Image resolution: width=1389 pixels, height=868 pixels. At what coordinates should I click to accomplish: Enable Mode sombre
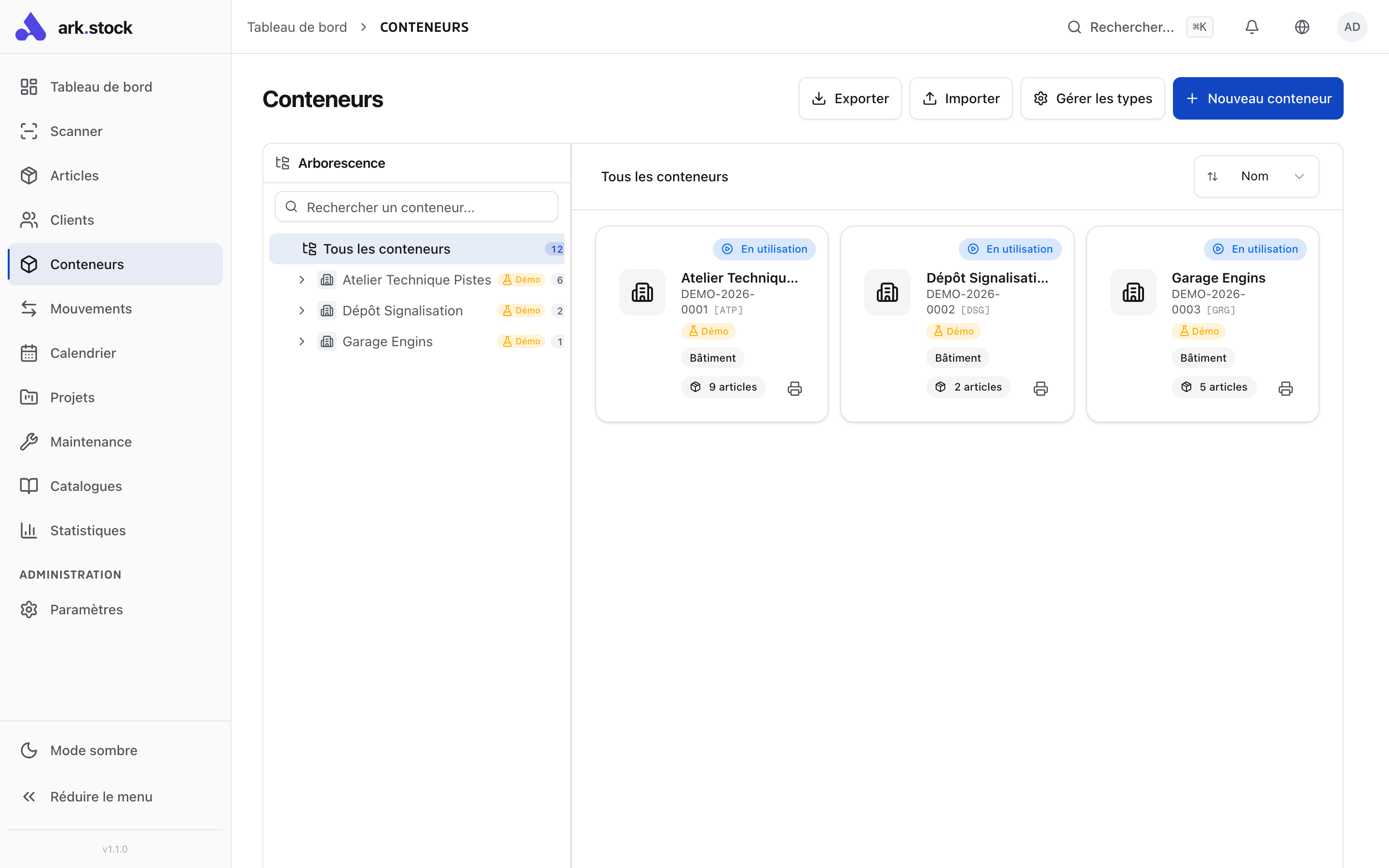point(93,750)
